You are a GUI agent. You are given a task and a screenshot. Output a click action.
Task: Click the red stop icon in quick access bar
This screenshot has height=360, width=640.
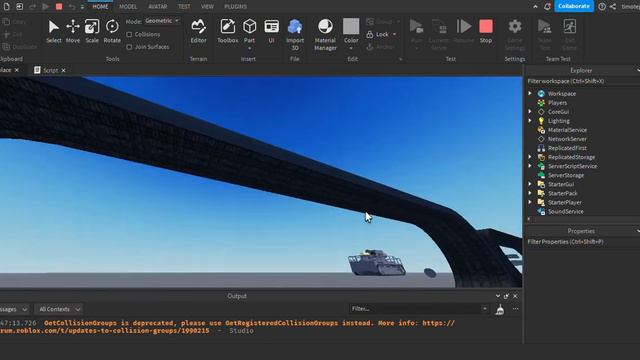pyautogui.click(x=59, y=7)
